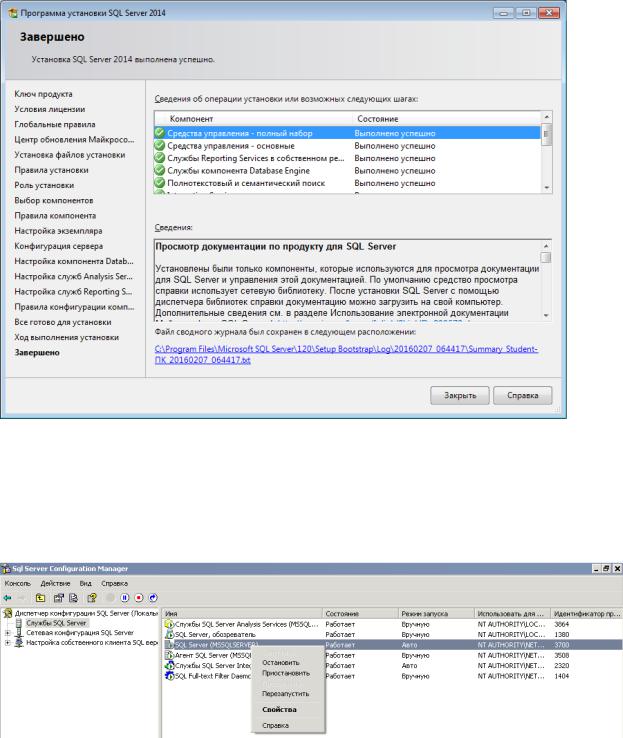This screenshot has width=623, height=738.
Task: Click the Справка button in setup
Action: click(522, 395)
